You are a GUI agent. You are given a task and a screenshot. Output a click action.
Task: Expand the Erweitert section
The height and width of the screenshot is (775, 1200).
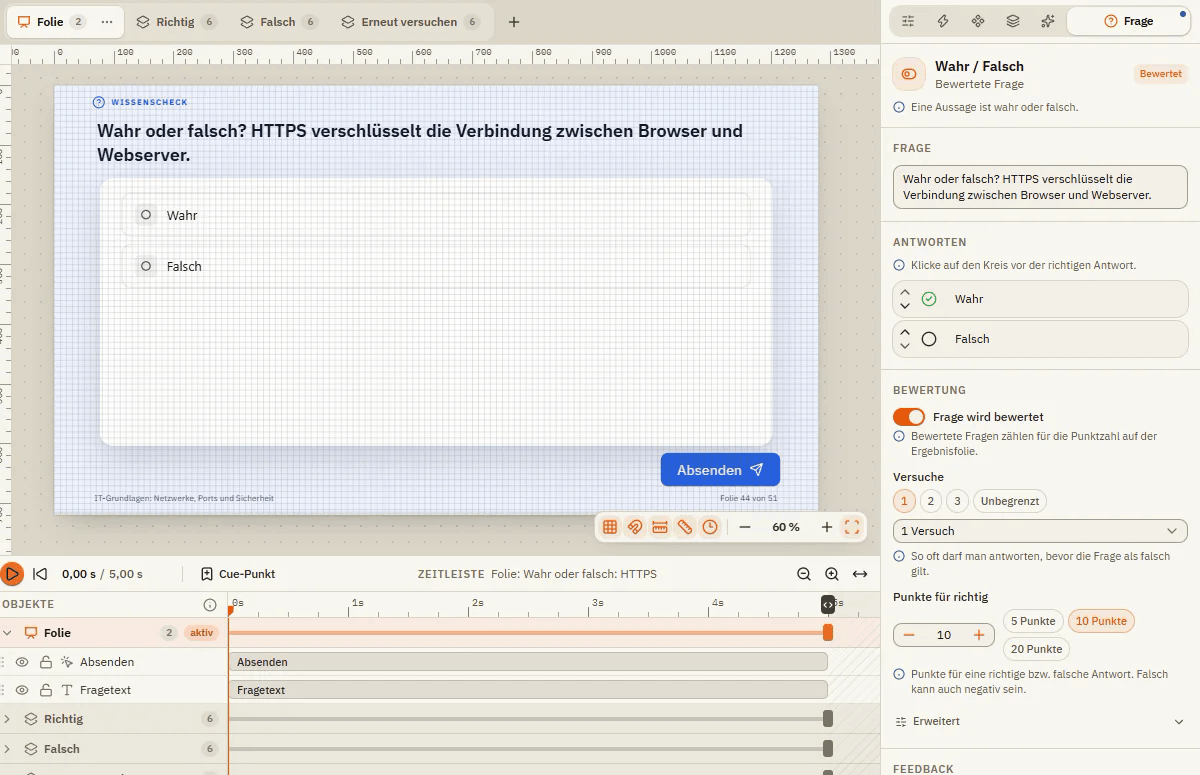pyautogui.click(x=1040, y=721)
